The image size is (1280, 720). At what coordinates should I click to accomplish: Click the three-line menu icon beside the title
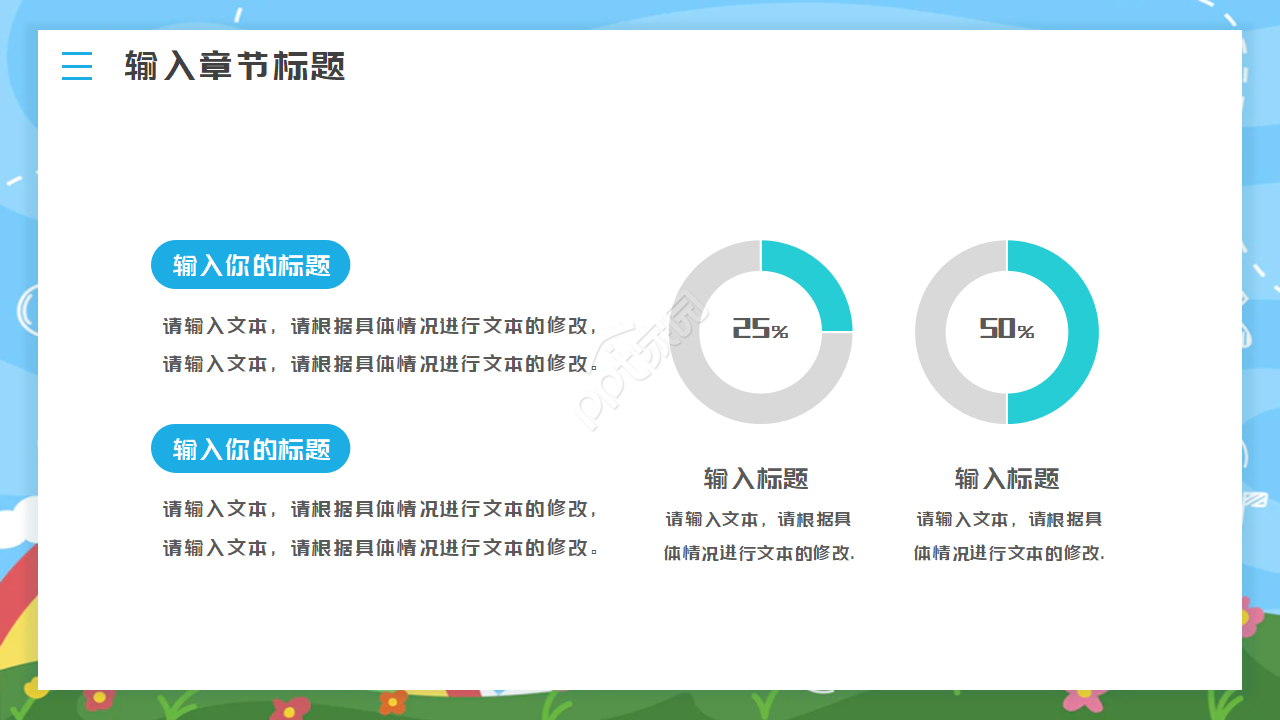[77, 66]
